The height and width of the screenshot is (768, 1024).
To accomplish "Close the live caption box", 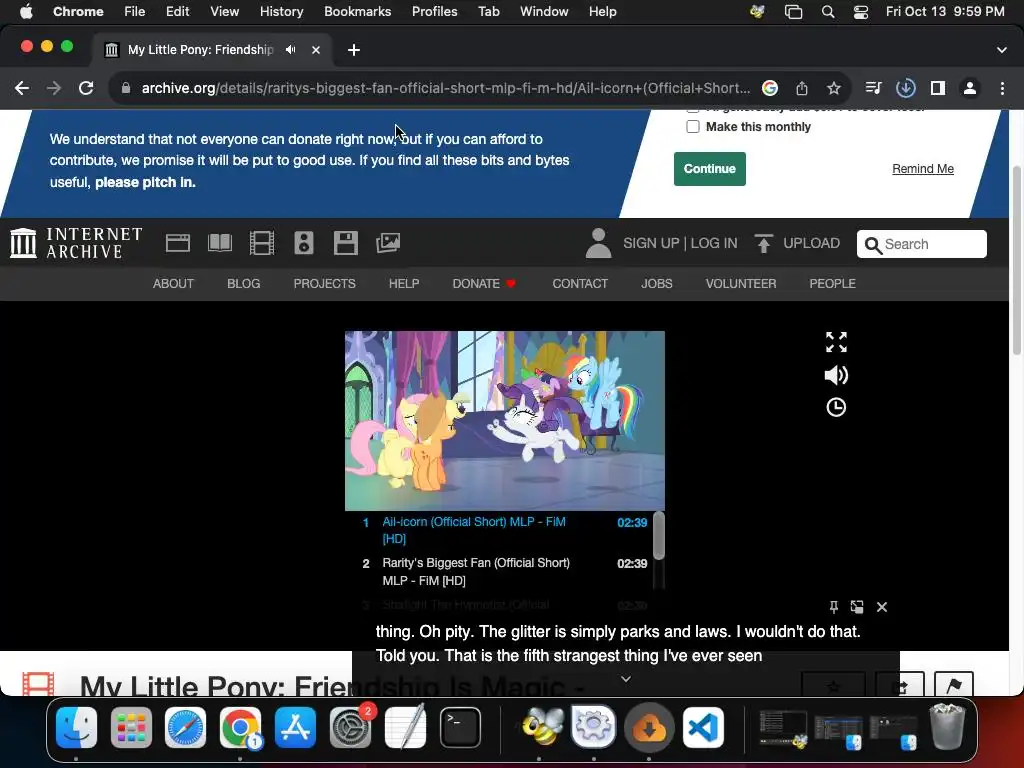I will pos(882,607).
